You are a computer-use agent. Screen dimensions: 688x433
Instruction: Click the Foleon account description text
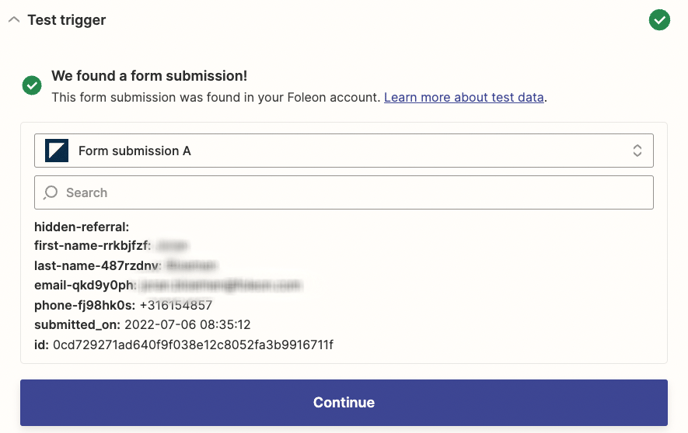215,97
